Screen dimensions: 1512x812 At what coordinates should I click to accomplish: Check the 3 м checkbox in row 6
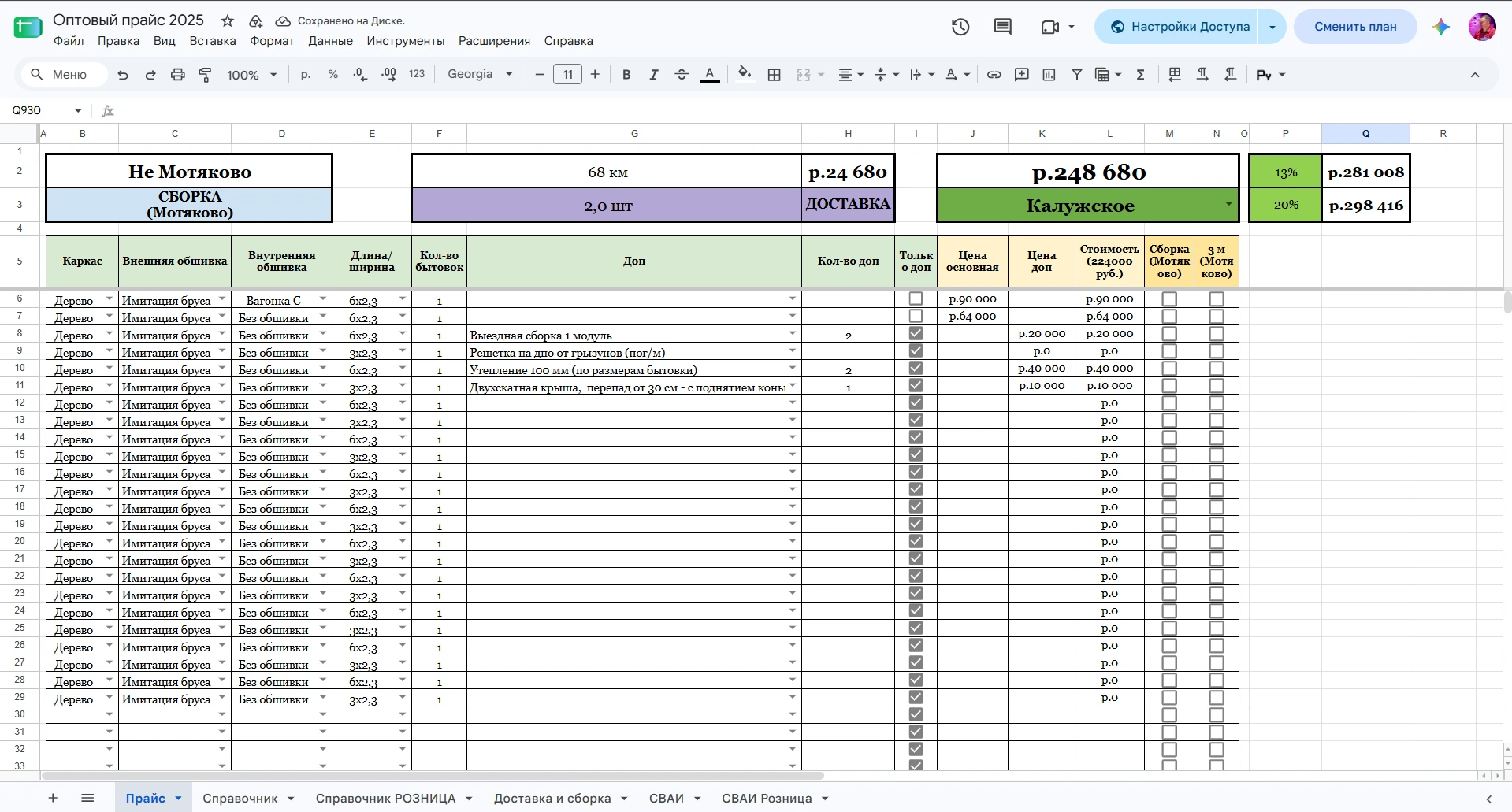1217,299
